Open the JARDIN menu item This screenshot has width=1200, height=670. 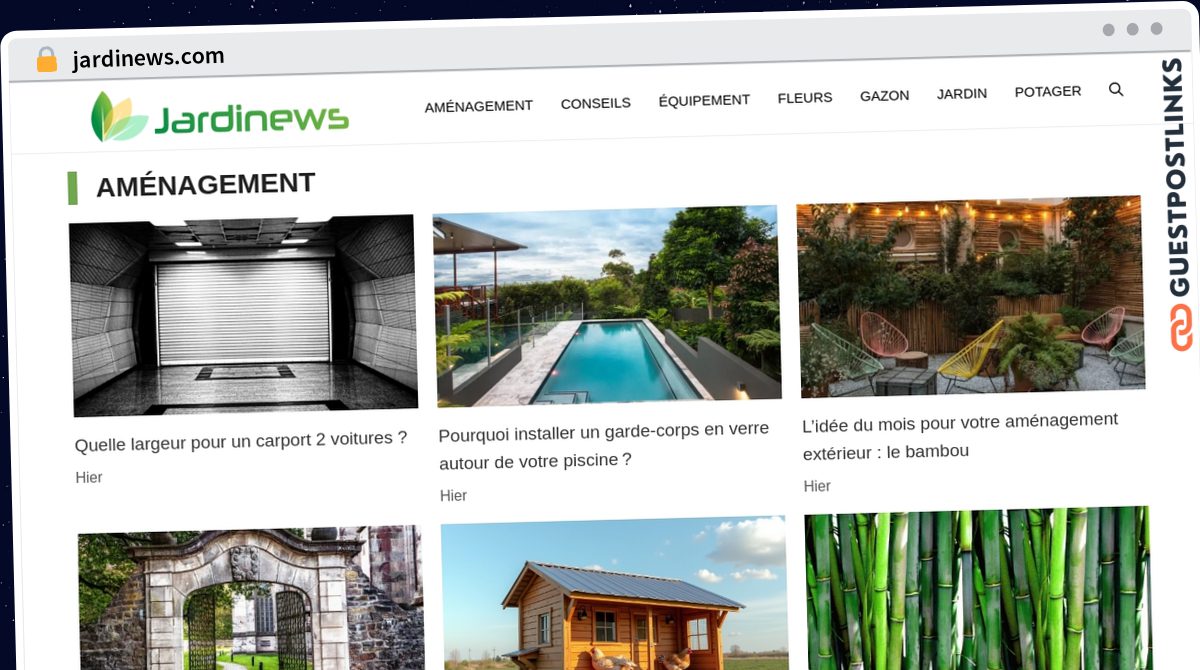click(962, 94)
